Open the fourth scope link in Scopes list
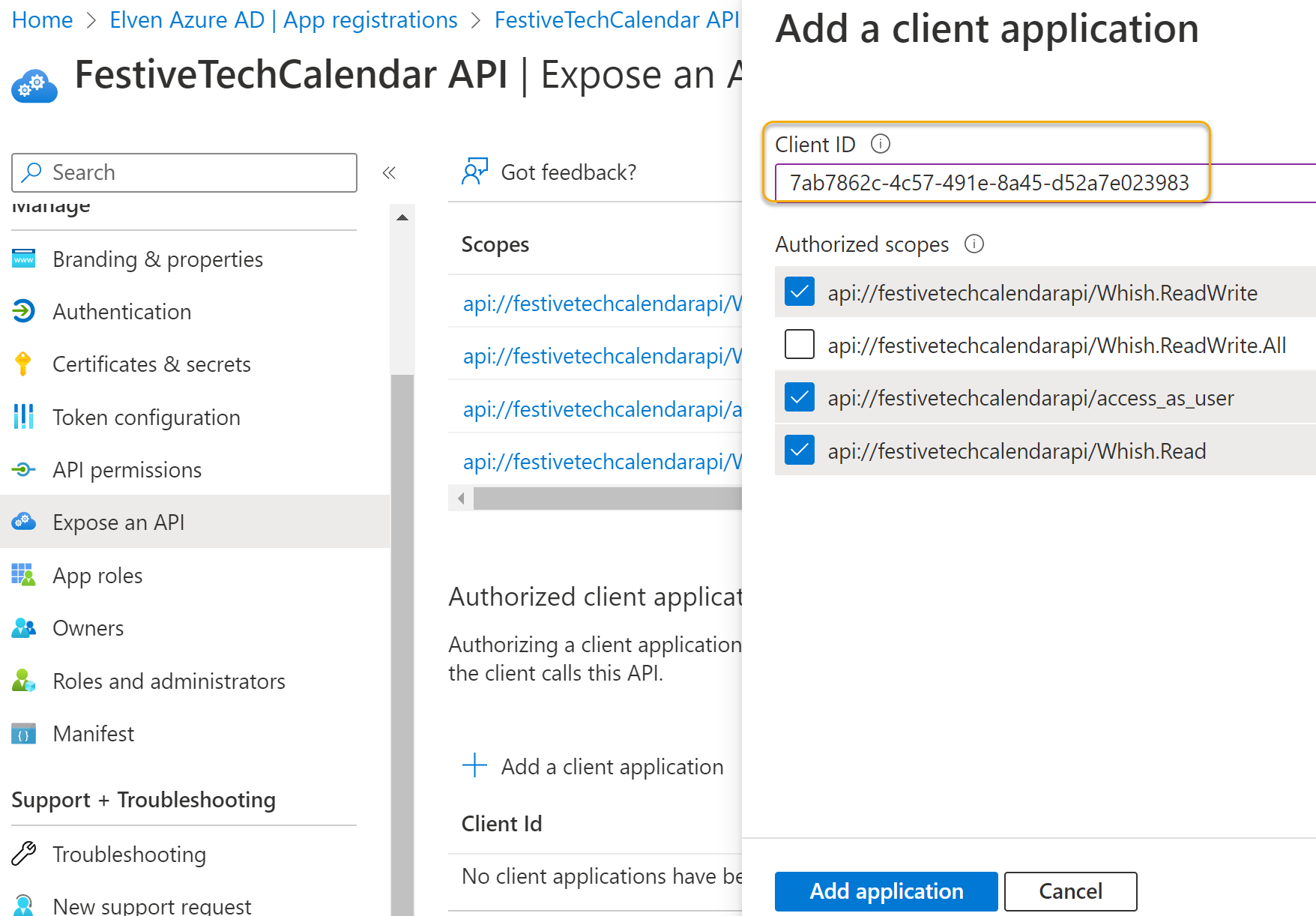The width and height of the screenshot is (1316, 916). tap(603, 461)
